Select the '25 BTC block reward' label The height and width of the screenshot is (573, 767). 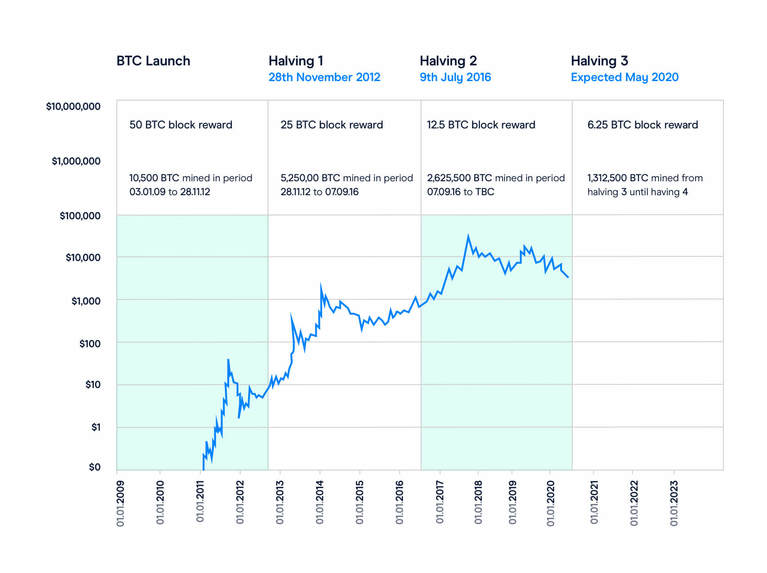pyautogui.click(x=332, y=125)
